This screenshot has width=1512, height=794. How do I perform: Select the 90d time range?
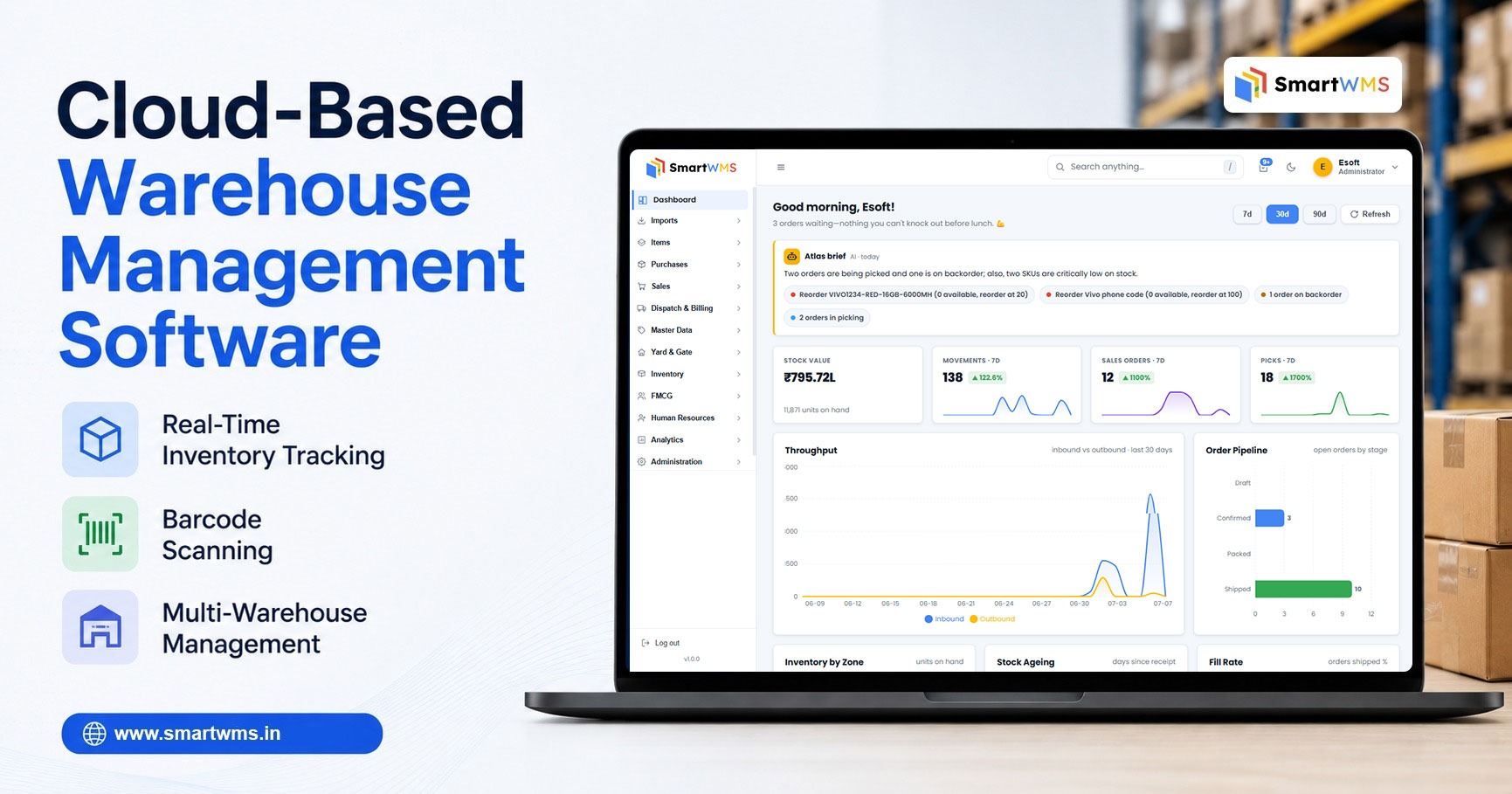1319,214
